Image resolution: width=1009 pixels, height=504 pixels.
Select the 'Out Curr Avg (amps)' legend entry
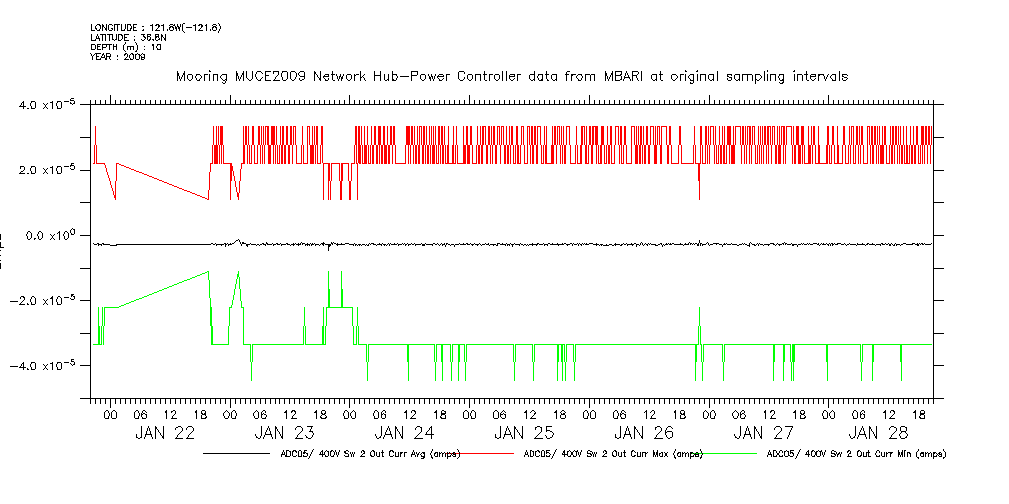370,454
